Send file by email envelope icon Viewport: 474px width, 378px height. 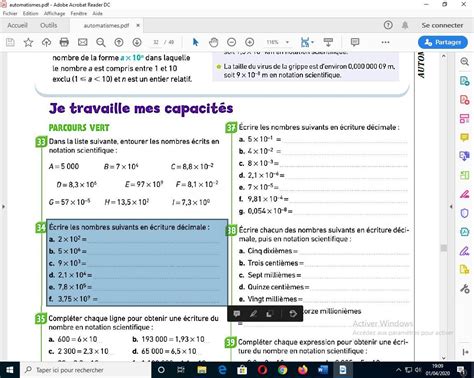click(x=82, y=42)
